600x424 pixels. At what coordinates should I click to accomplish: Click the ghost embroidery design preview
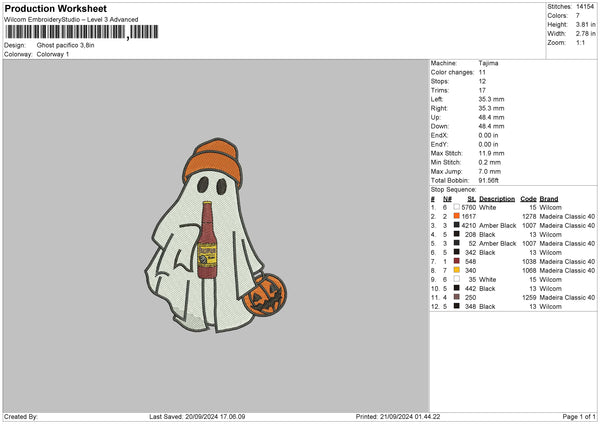[x=215, y=235]
